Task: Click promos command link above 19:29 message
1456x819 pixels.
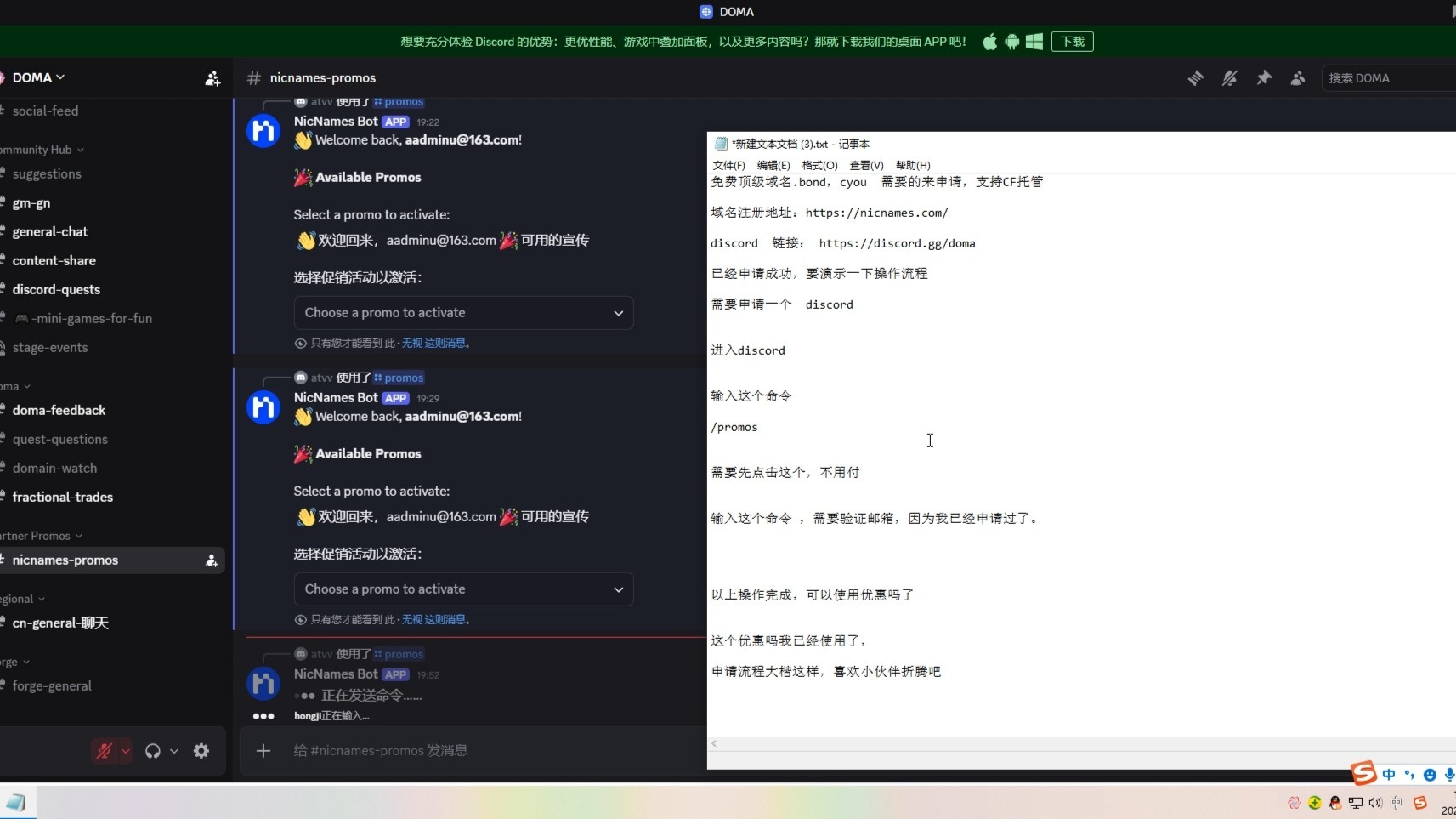Action: click(x=399, y=378)
